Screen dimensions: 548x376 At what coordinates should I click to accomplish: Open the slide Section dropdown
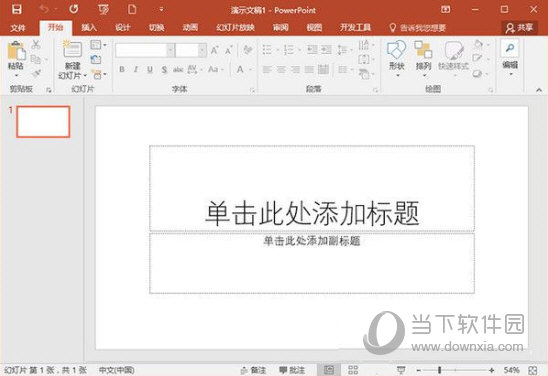99,74
